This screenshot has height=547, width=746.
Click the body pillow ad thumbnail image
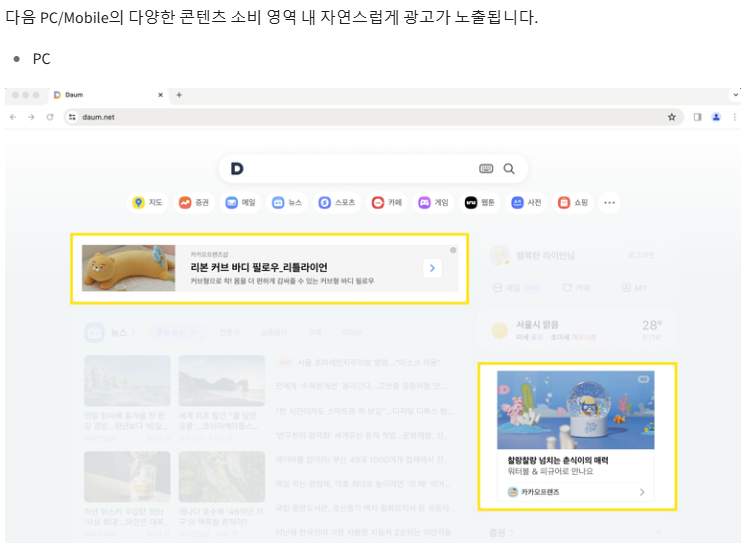pos(128,268)
